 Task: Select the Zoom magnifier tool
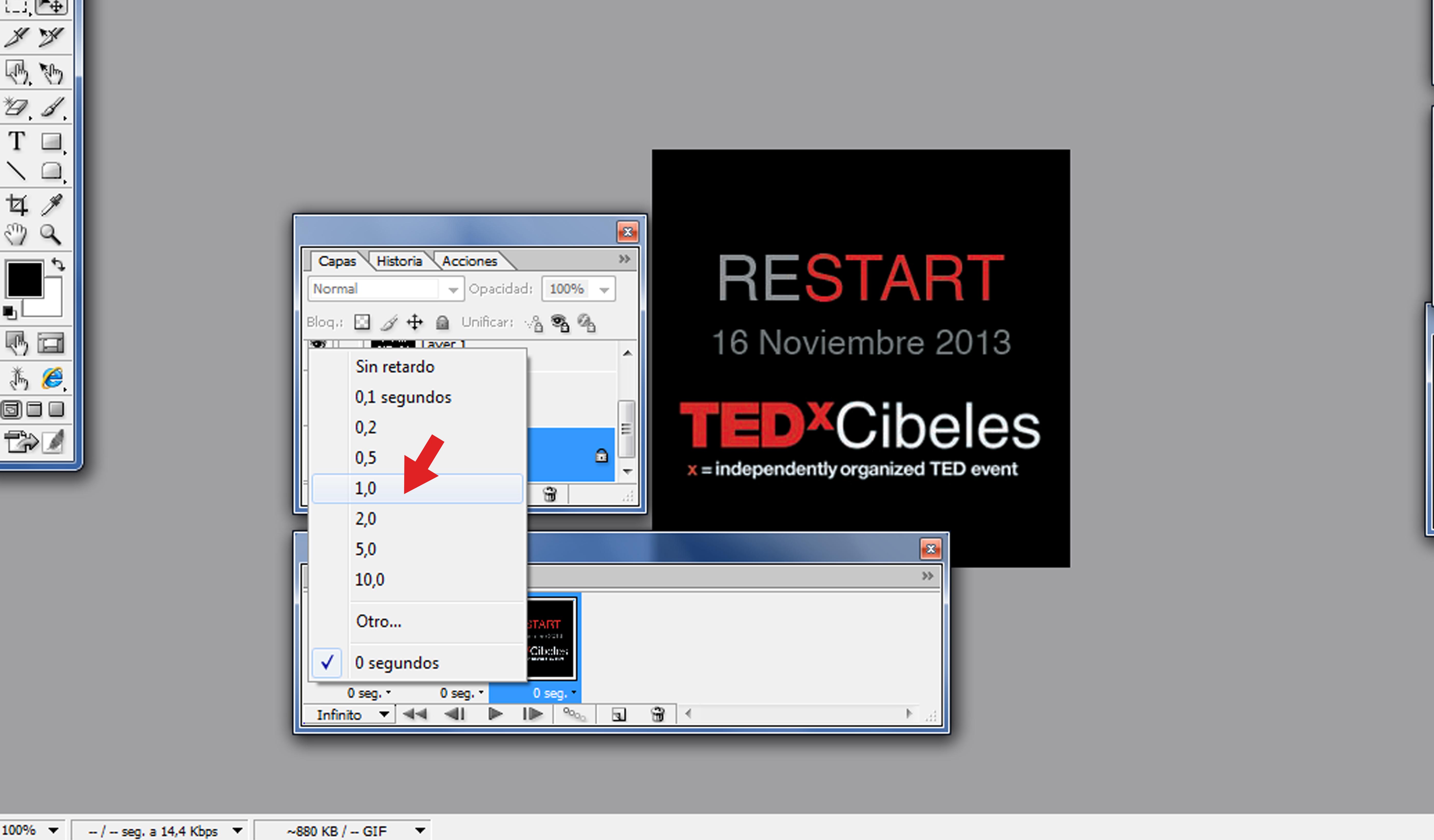[x=51, y=234]
